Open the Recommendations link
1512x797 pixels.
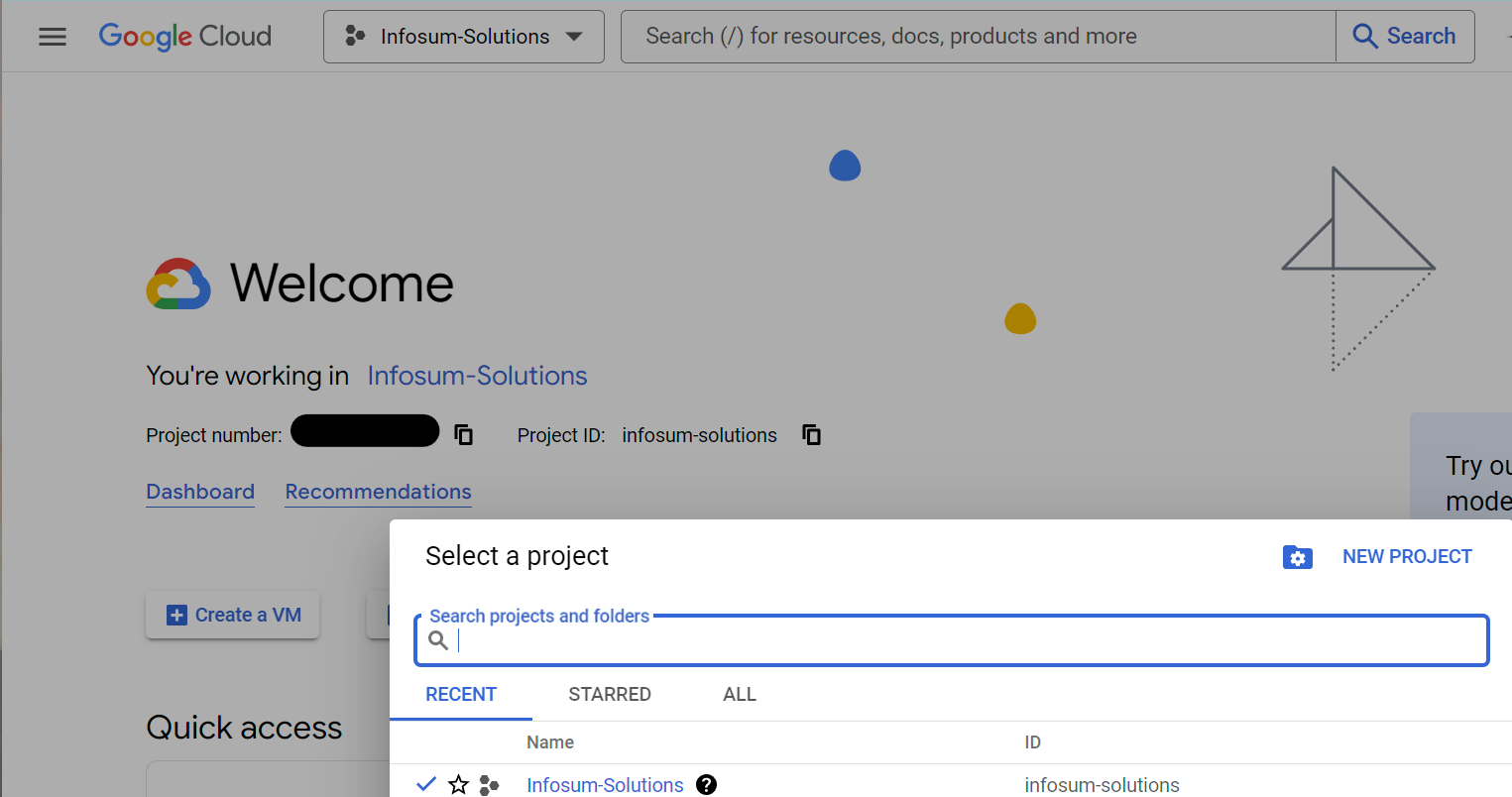(378, 492)
